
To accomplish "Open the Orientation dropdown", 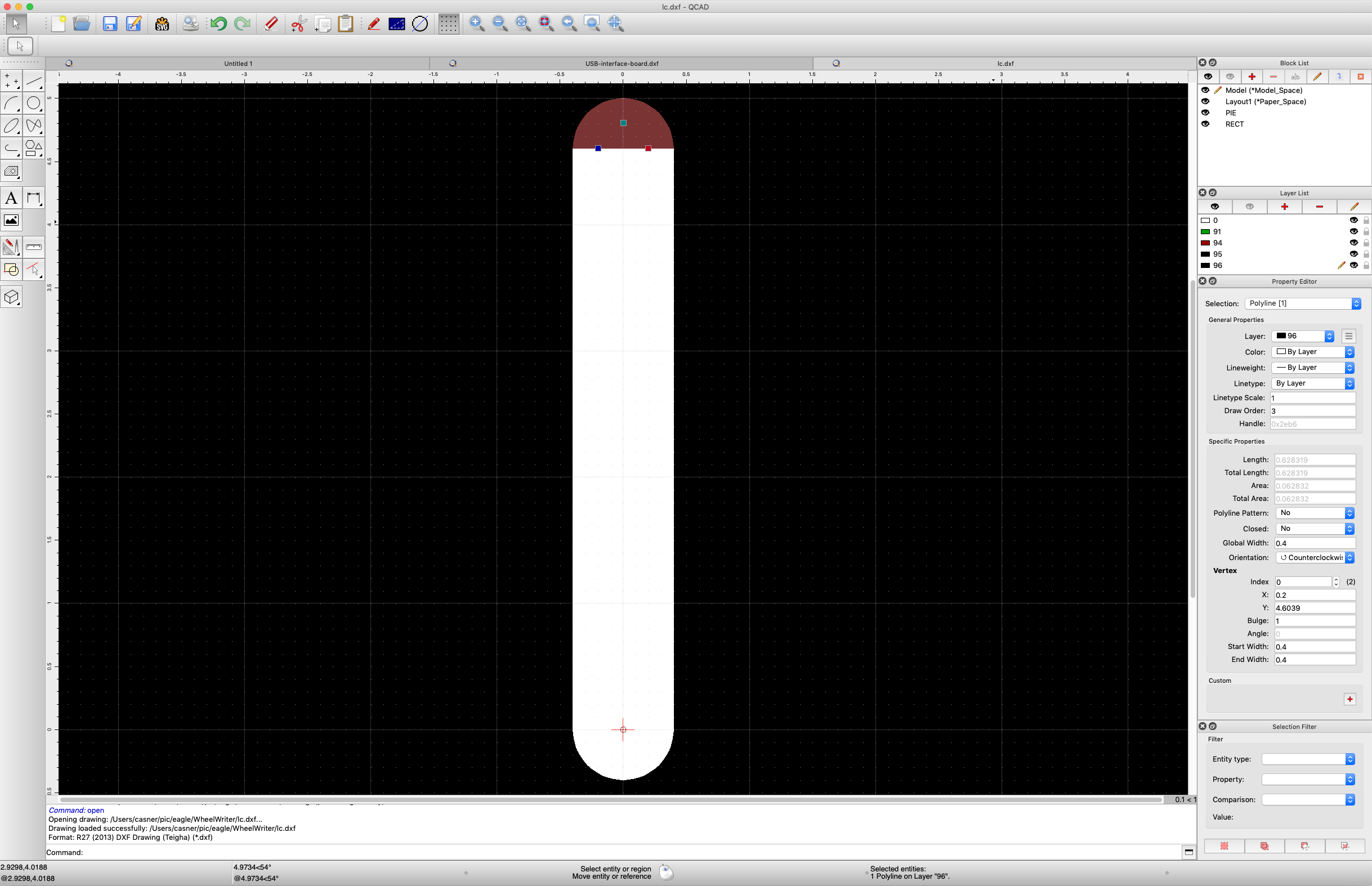I will pyautogui.click(x=1315, y=557).
